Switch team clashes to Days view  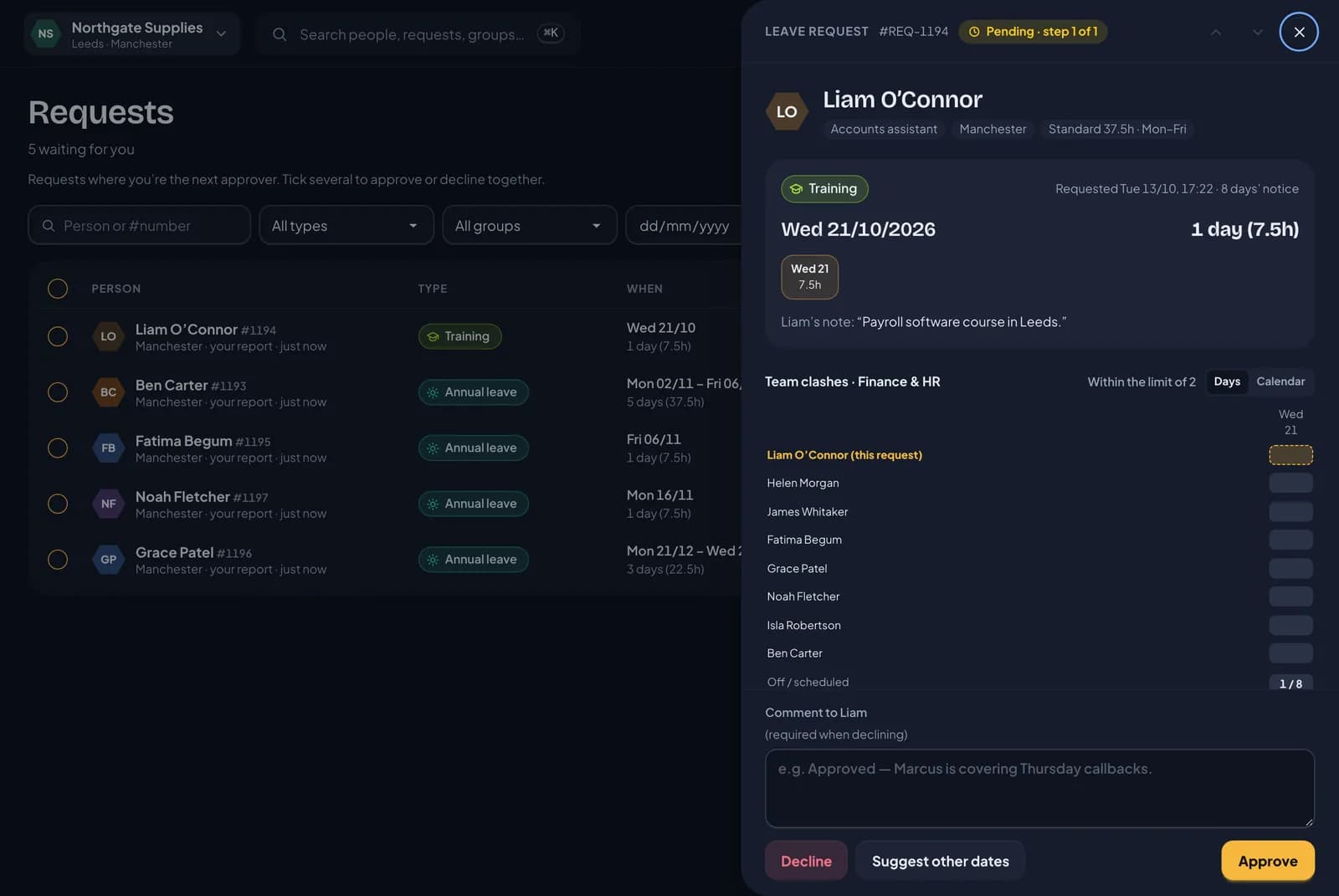point(1227,381)
